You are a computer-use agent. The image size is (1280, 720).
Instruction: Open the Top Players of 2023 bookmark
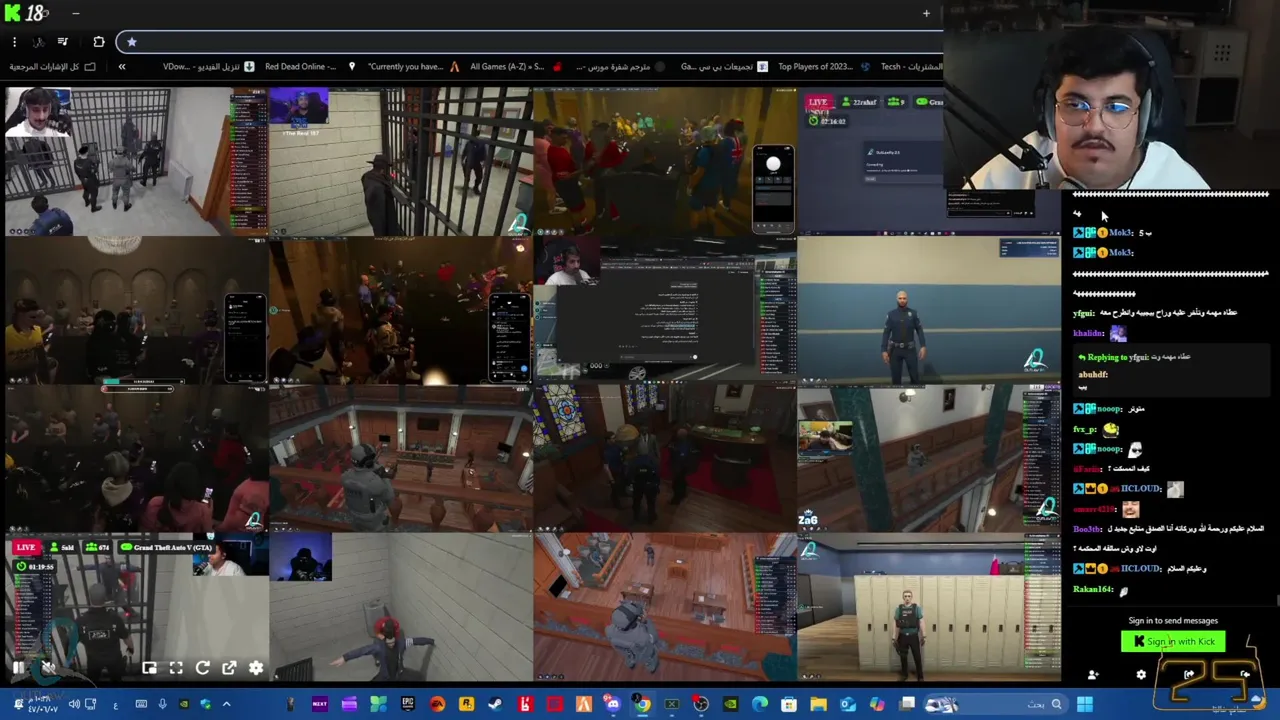point(823,67)
